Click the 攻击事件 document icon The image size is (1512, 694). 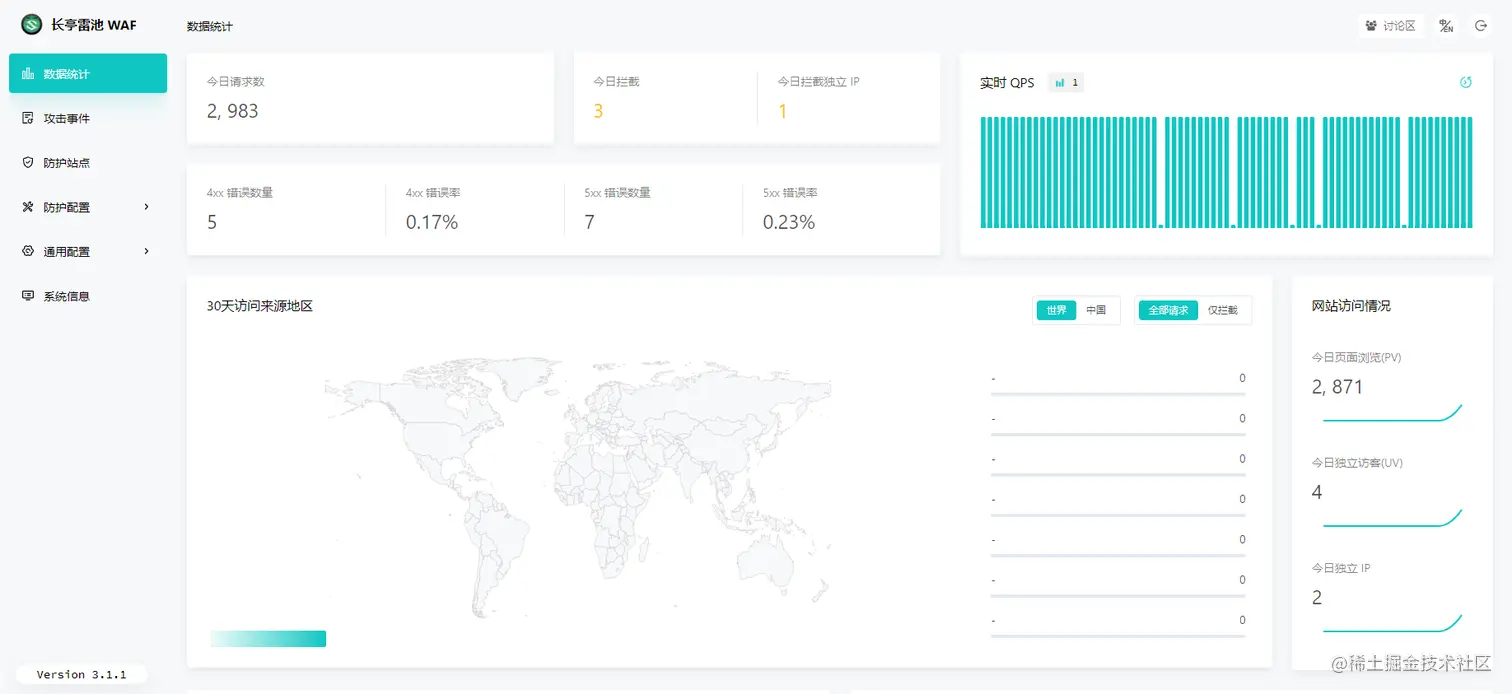pos(28,118)
